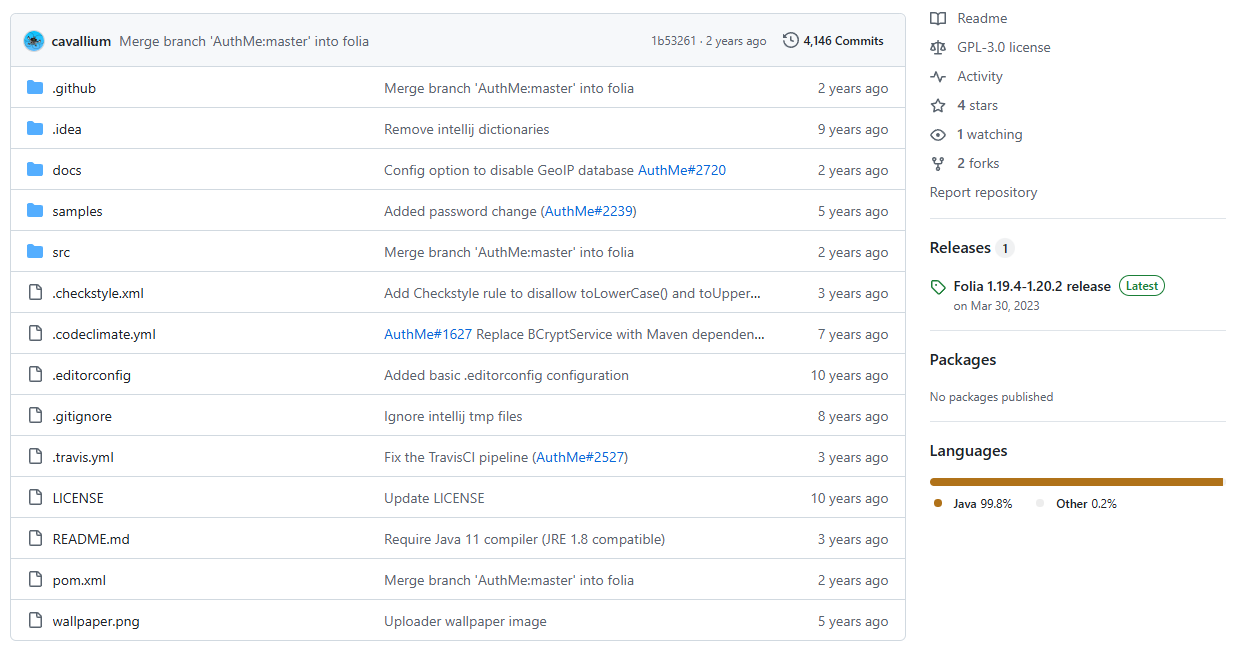Viewport: 1249px width, 645px height.
Task: Open wallpaper.png file
Action: pos(96,621)
